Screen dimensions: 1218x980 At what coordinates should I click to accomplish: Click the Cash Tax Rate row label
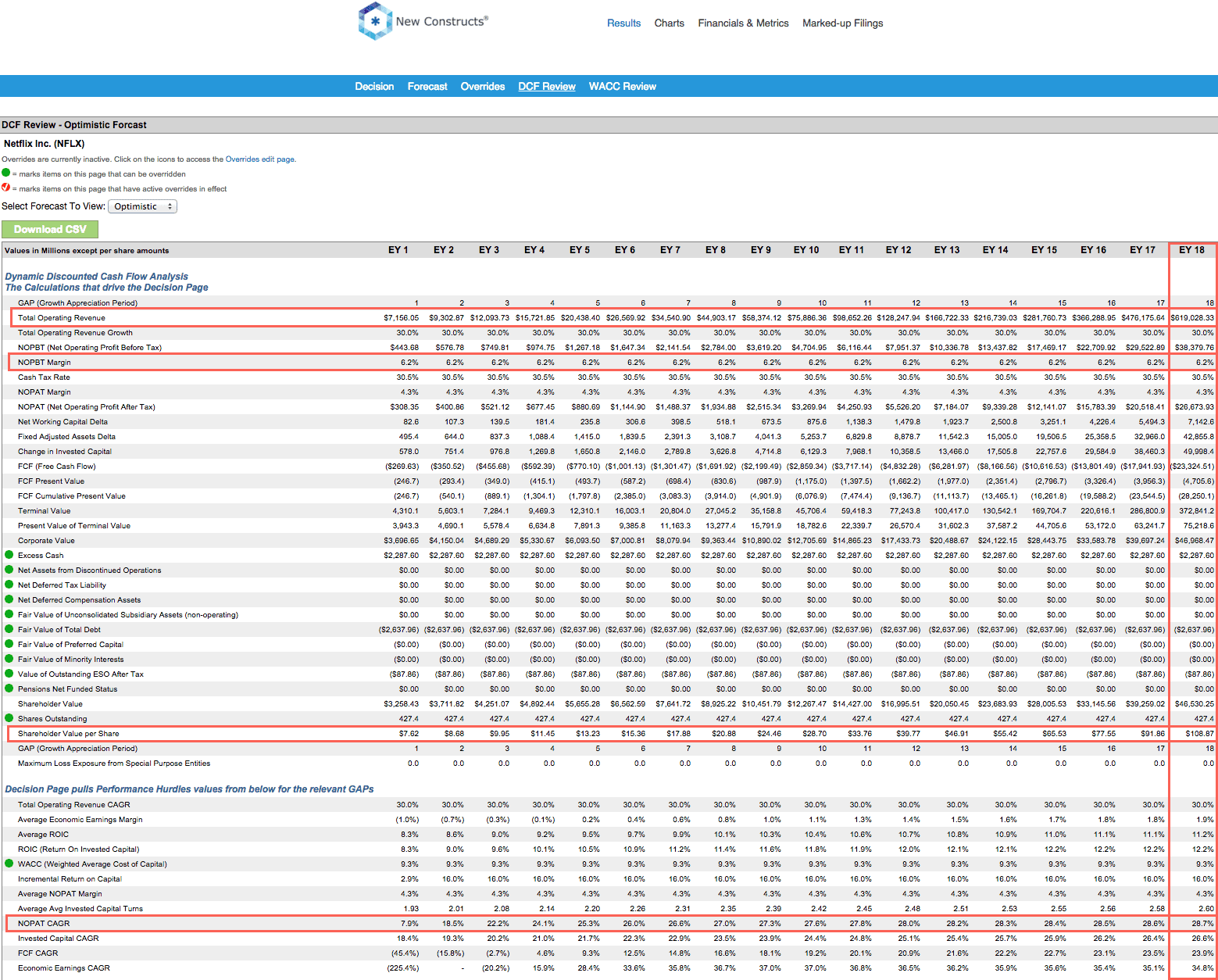coord(44,377)
